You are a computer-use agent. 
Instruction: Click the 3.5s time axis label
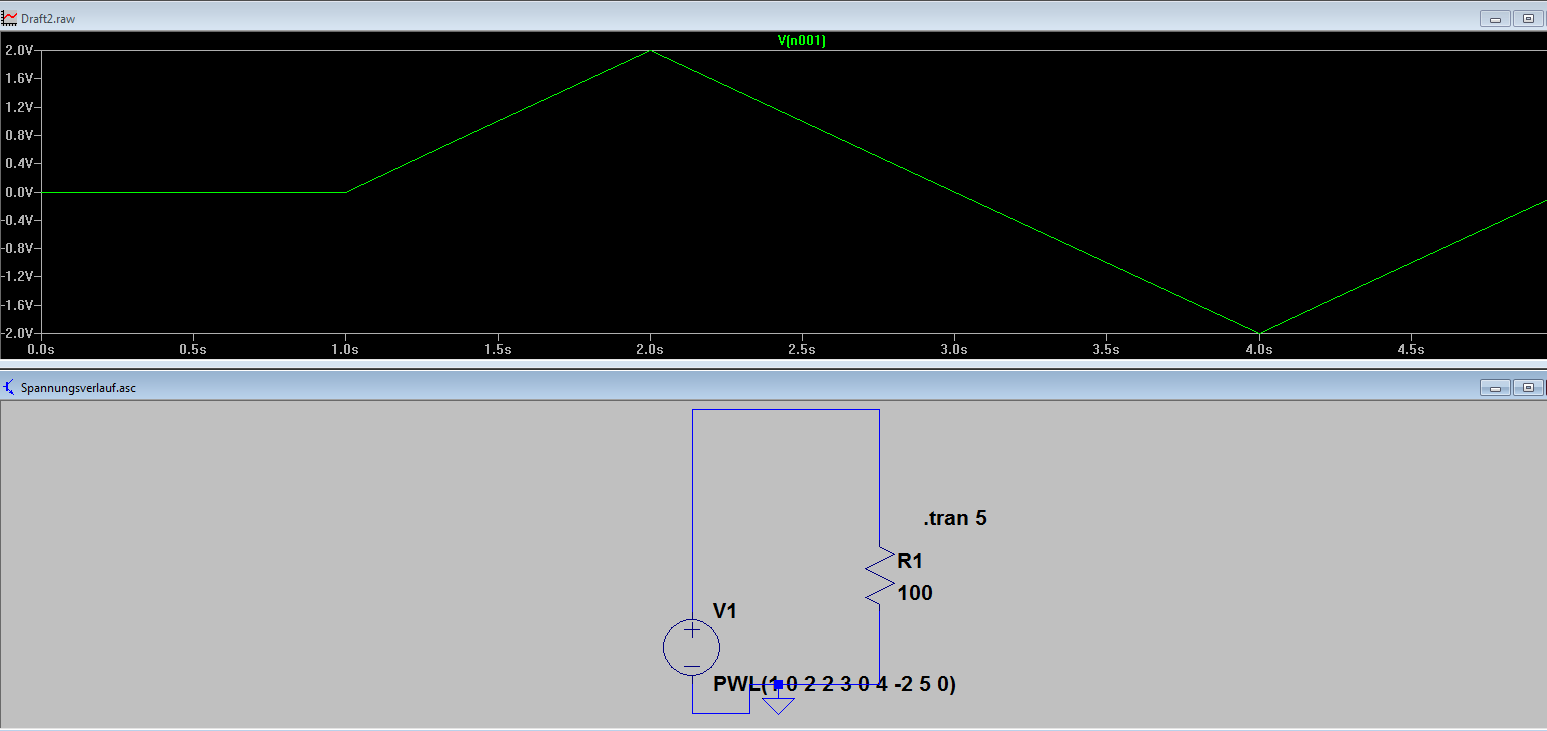point(1107,350)
